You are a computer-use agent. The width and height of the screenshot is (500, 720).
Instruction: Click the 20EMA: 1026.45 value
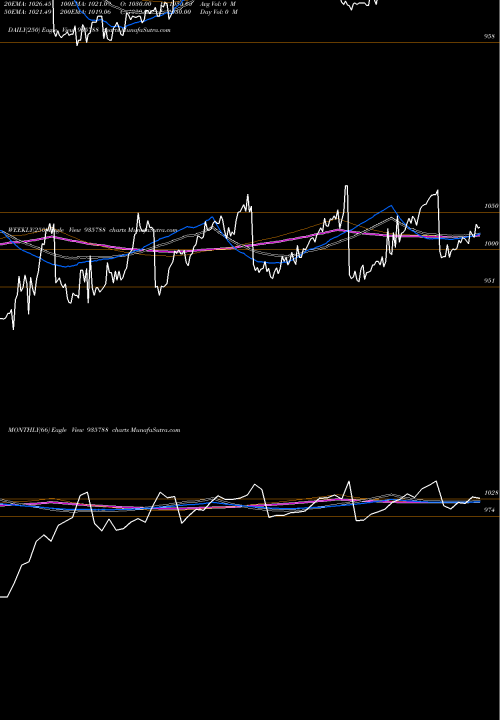[28, 4]
